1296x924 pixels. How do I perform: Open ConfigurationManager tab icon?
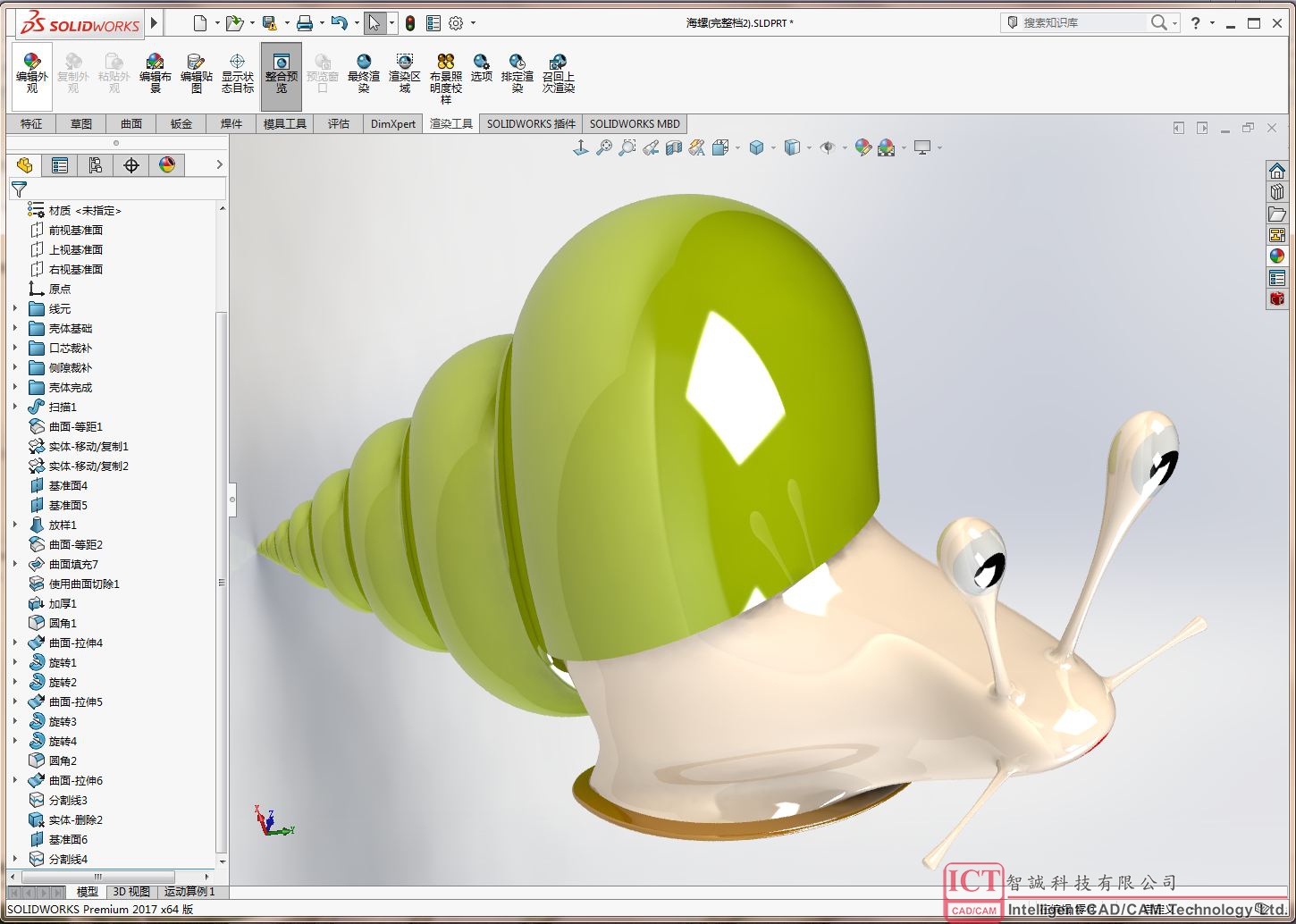(96, 165)
